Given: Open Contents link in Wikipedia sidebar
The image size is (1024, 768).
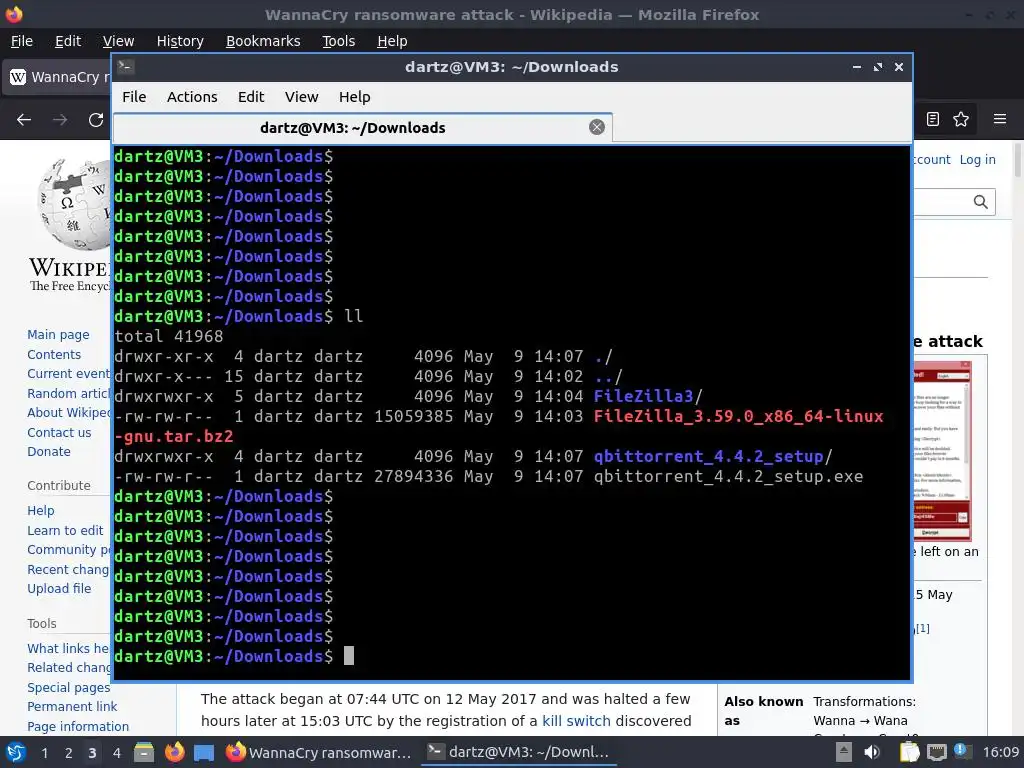Looking at the screenshot, I should click(54, 355).
